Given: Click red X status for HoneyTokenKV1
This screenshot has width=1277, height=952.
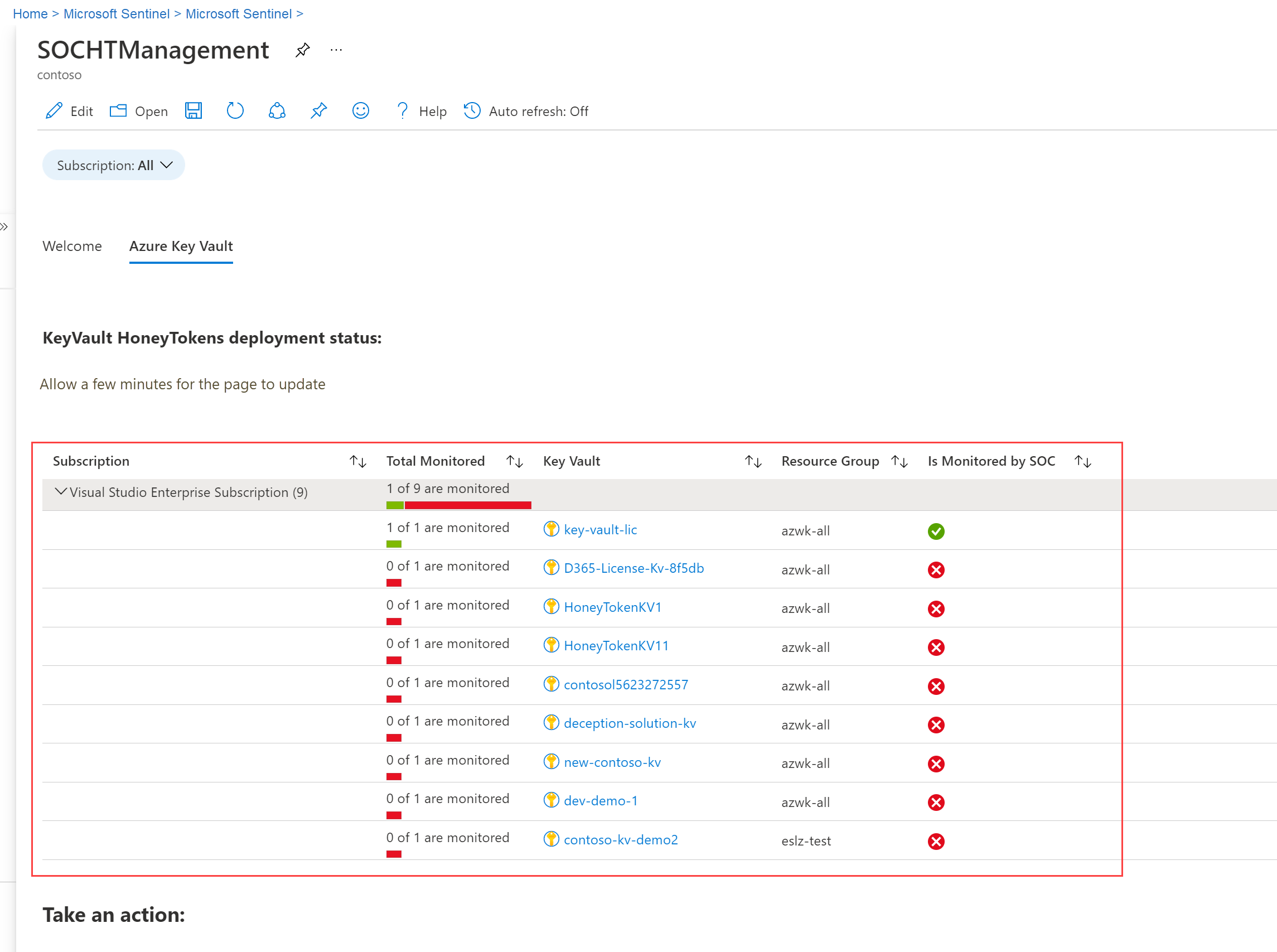Looking at the screenshot, I should tap(936, 608).
